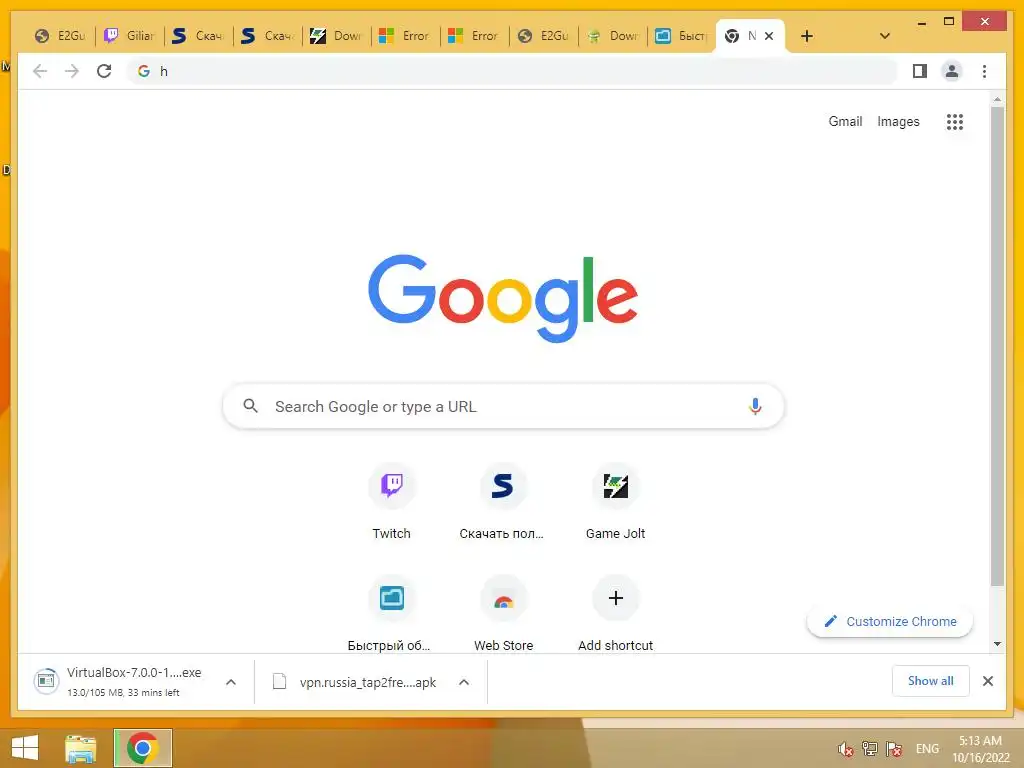
Task: Close the downloads bar
Action: click(x=987, y=681)
